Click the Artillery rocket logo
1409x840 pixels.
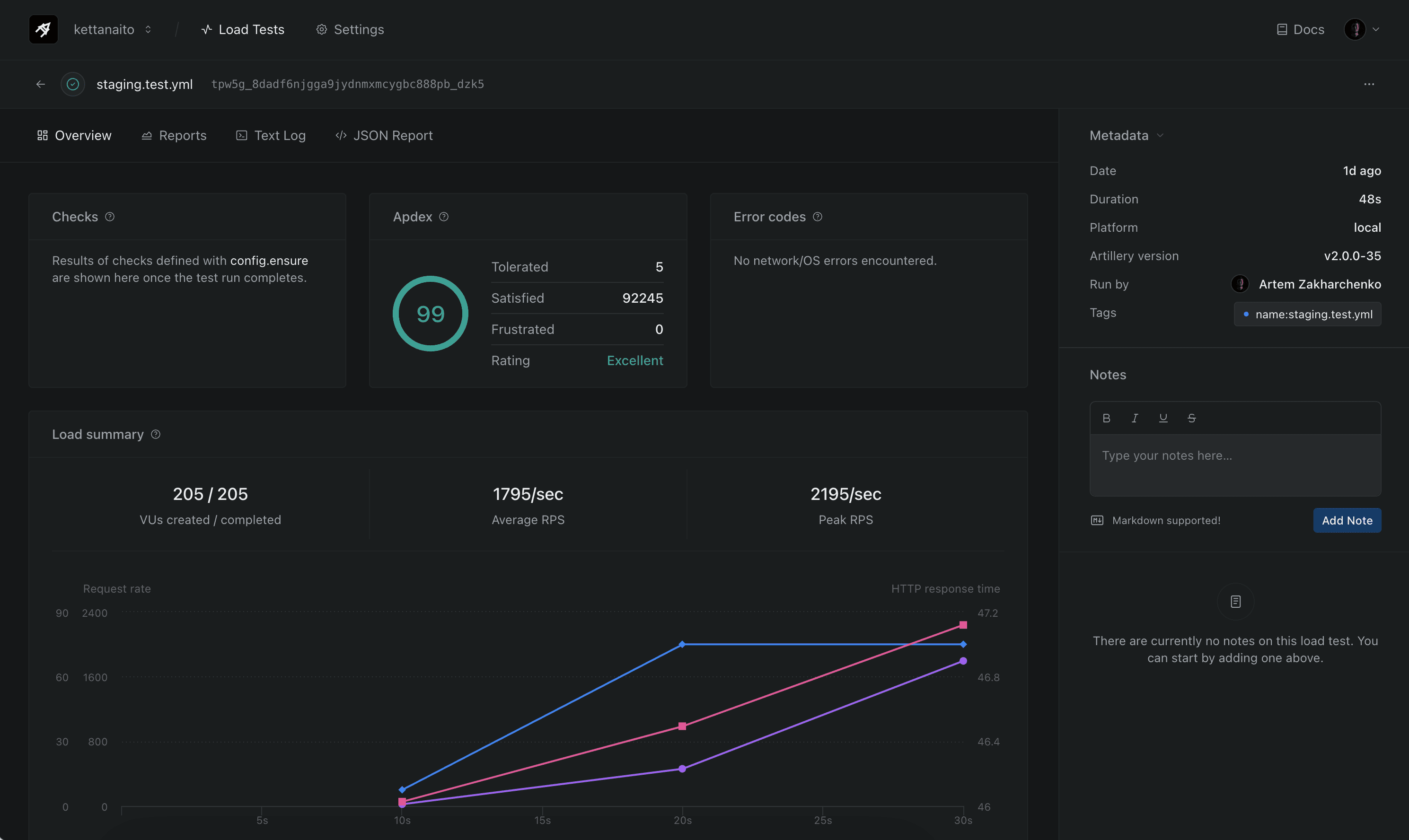[x=44, y=29]
